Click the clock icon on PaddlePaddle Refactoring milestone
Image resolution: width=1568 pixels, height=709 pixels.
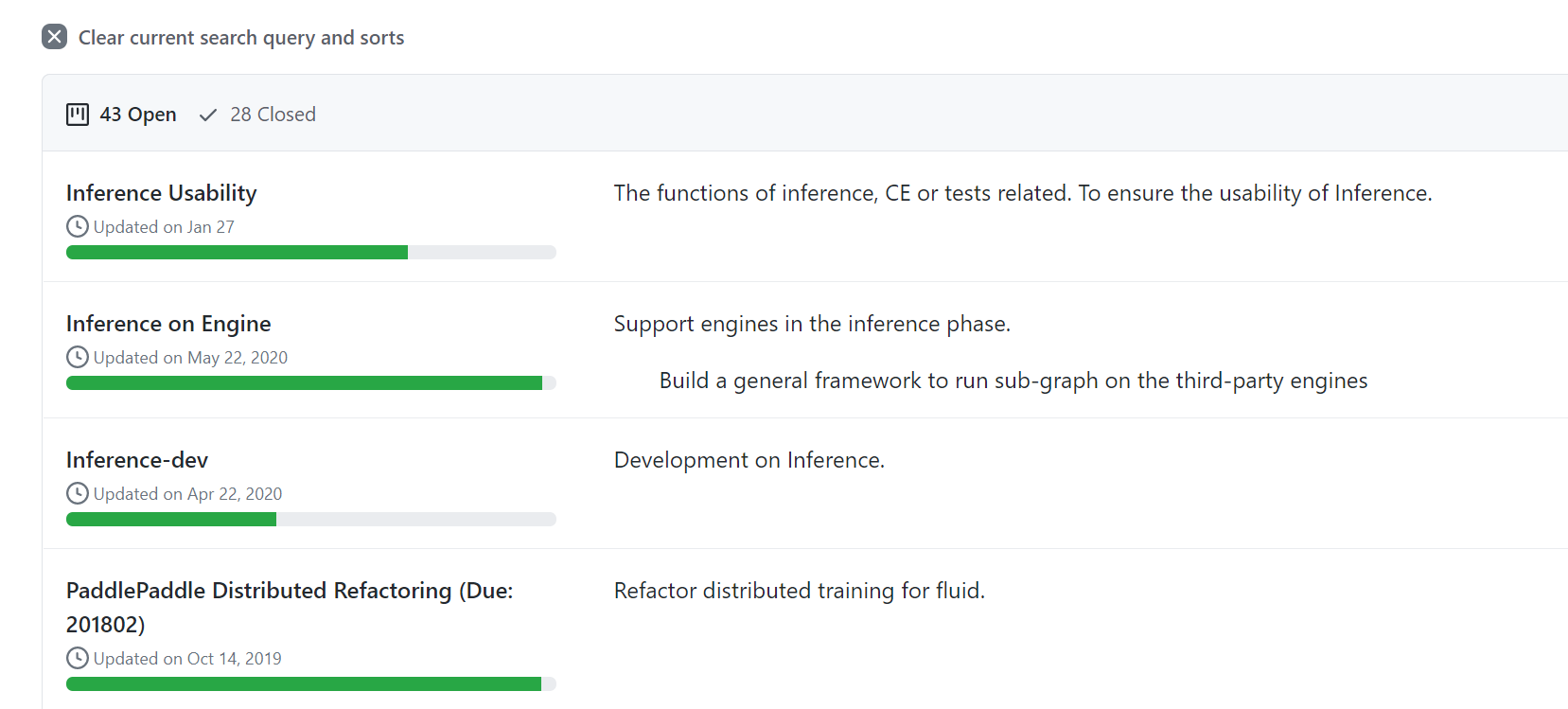(77, 657)
